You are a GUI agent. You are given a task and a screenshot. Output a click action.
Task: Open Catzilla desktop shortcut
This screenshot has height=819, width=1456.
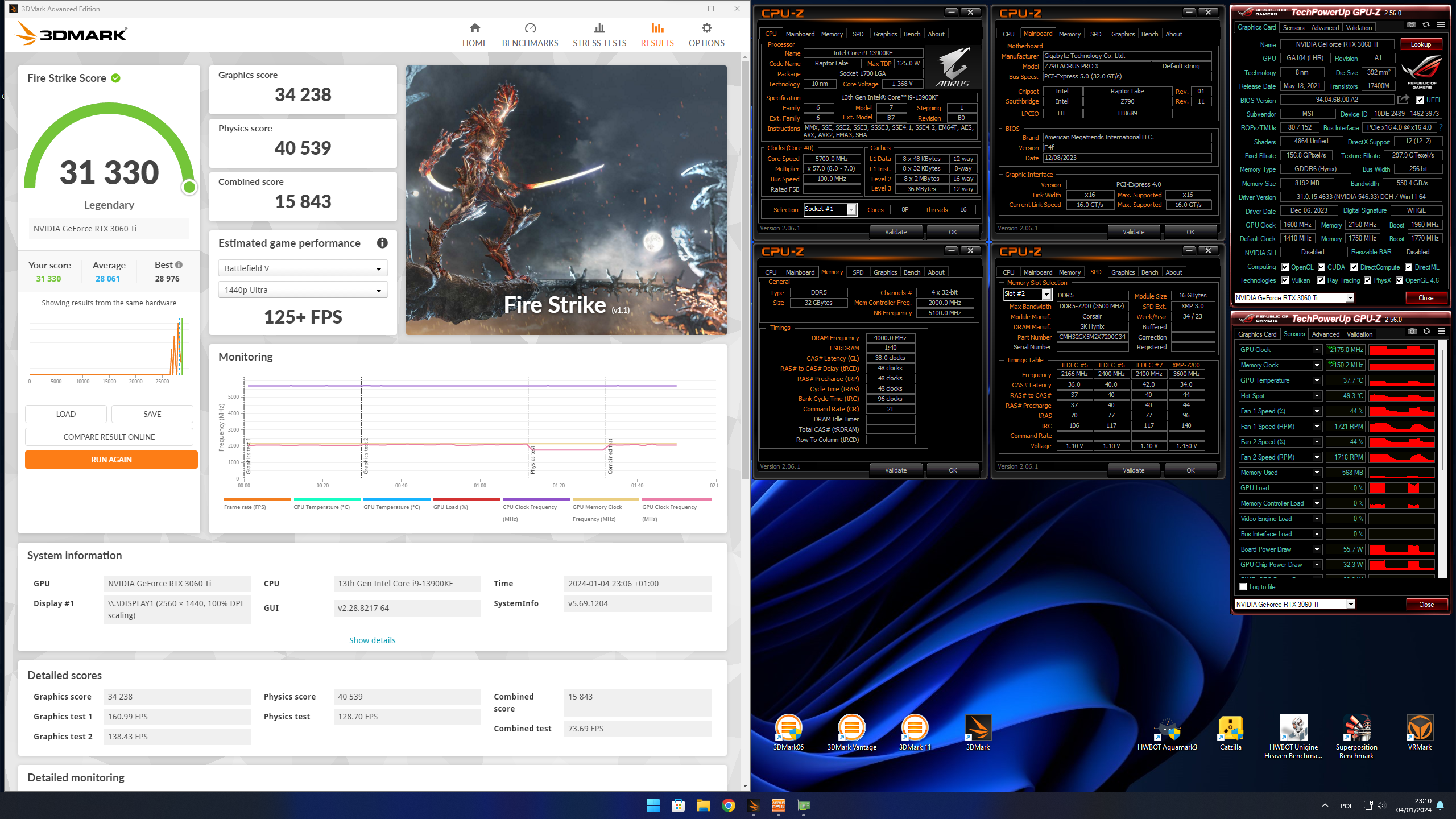(x=1230, y=733)
